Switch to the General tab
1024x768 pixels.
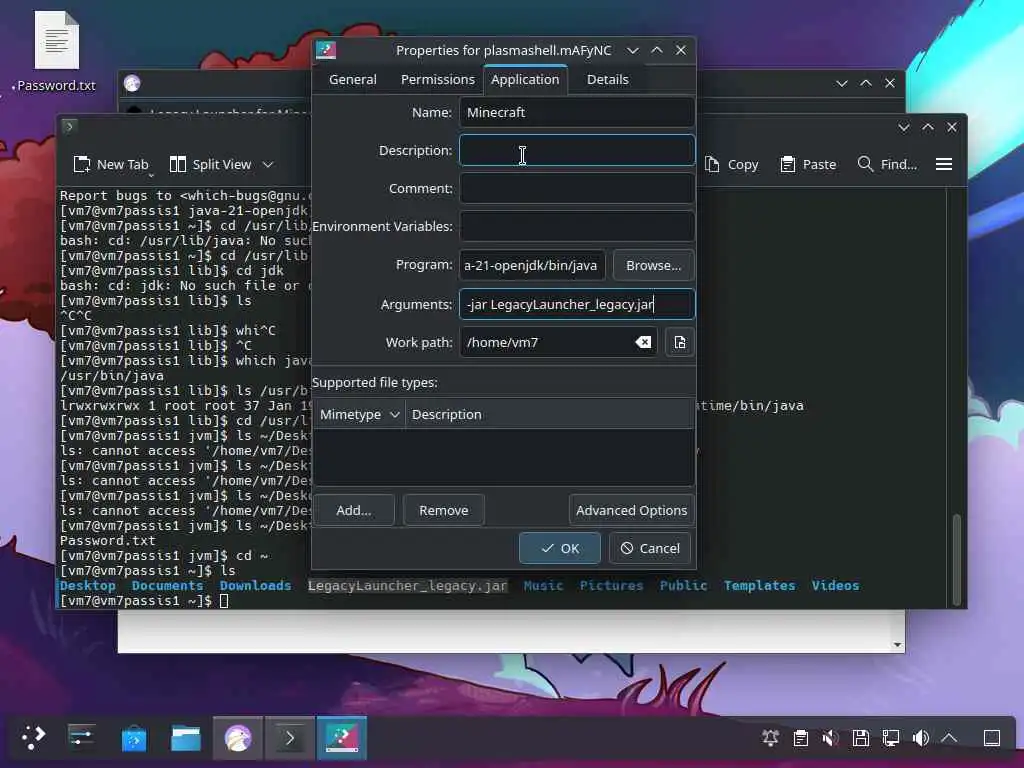pos(353,80)
